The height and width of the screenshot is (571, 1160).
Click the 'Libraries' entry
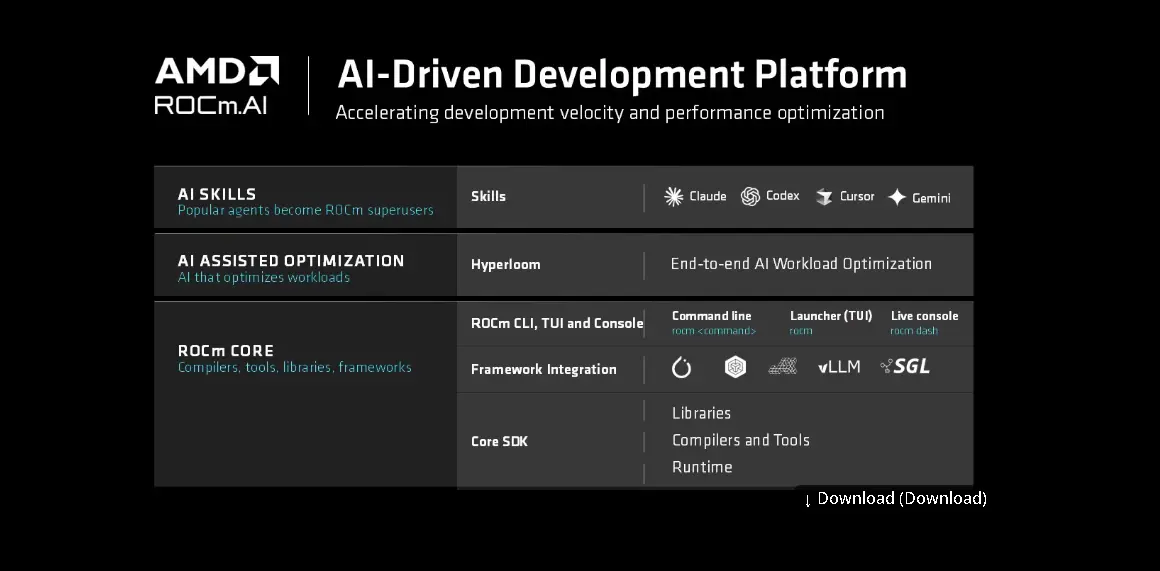[x=701, y=413]
